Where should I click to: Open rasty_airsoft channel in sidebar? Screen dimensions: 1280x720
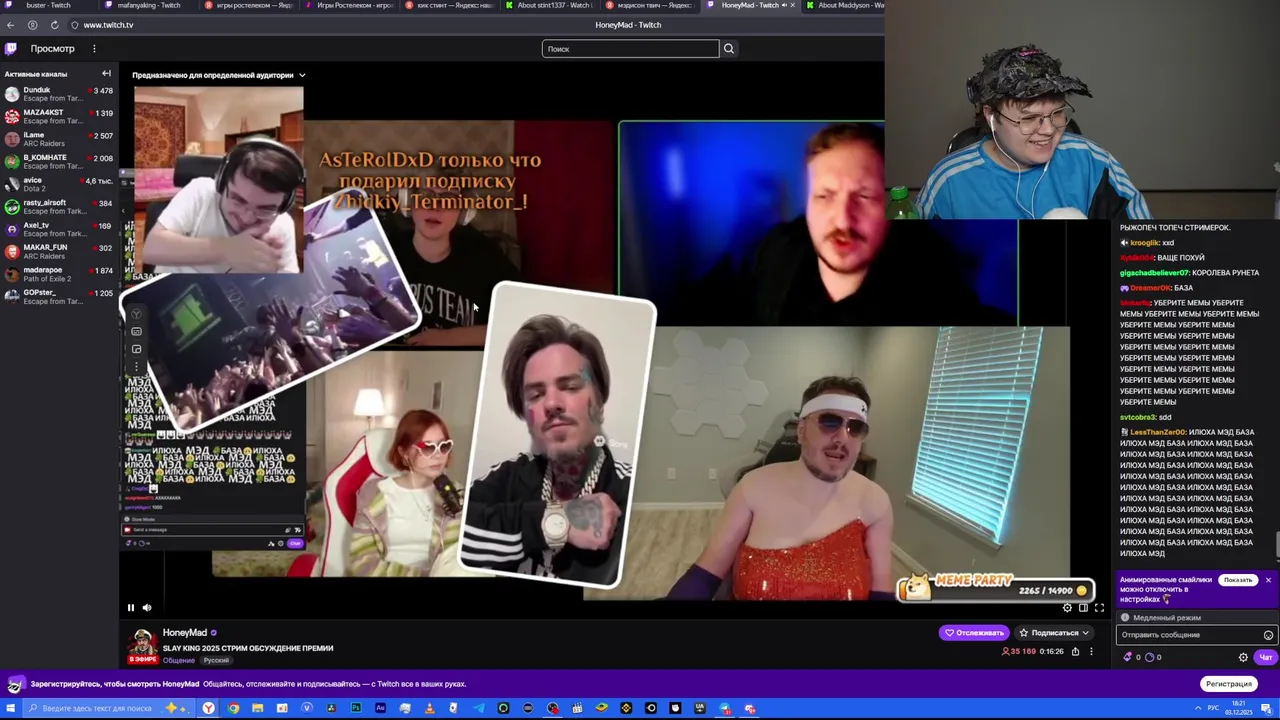point(59,206)
